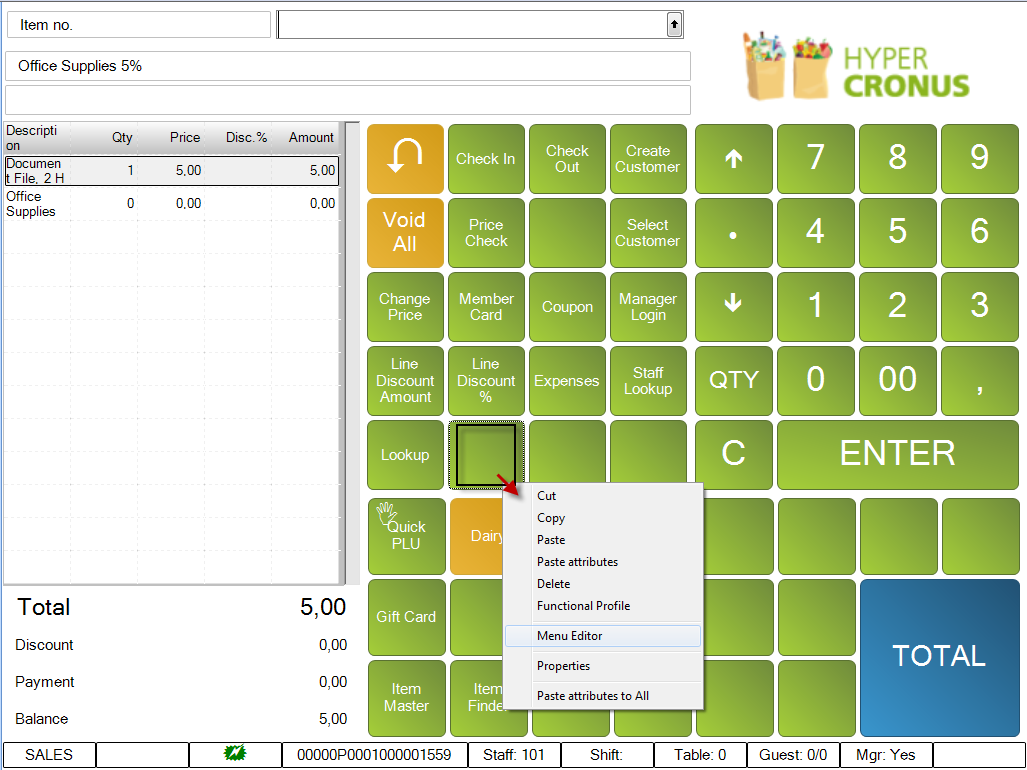The image size is (1027, 770).
Task: Click the QTY keypad button
Action: [x=734, y=381]
